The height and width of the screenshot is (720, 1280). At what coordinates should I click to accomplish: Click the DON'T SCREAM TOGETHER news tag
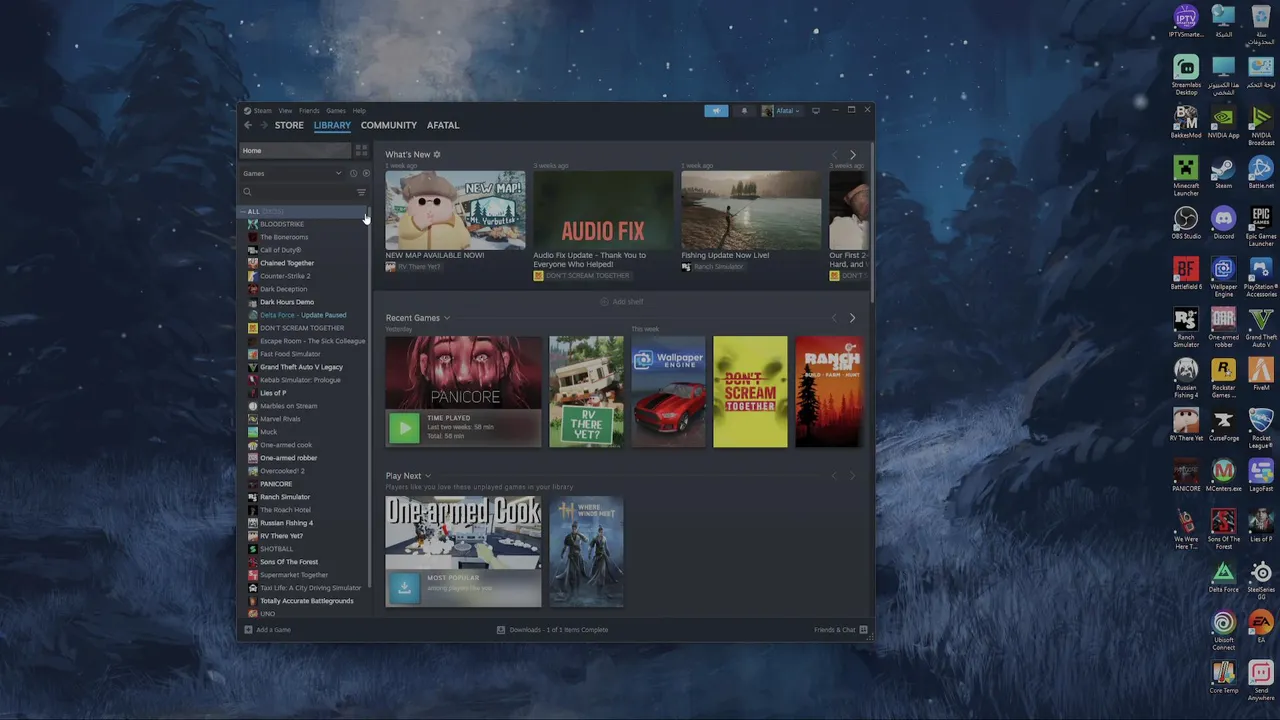(x=582, y=276)
